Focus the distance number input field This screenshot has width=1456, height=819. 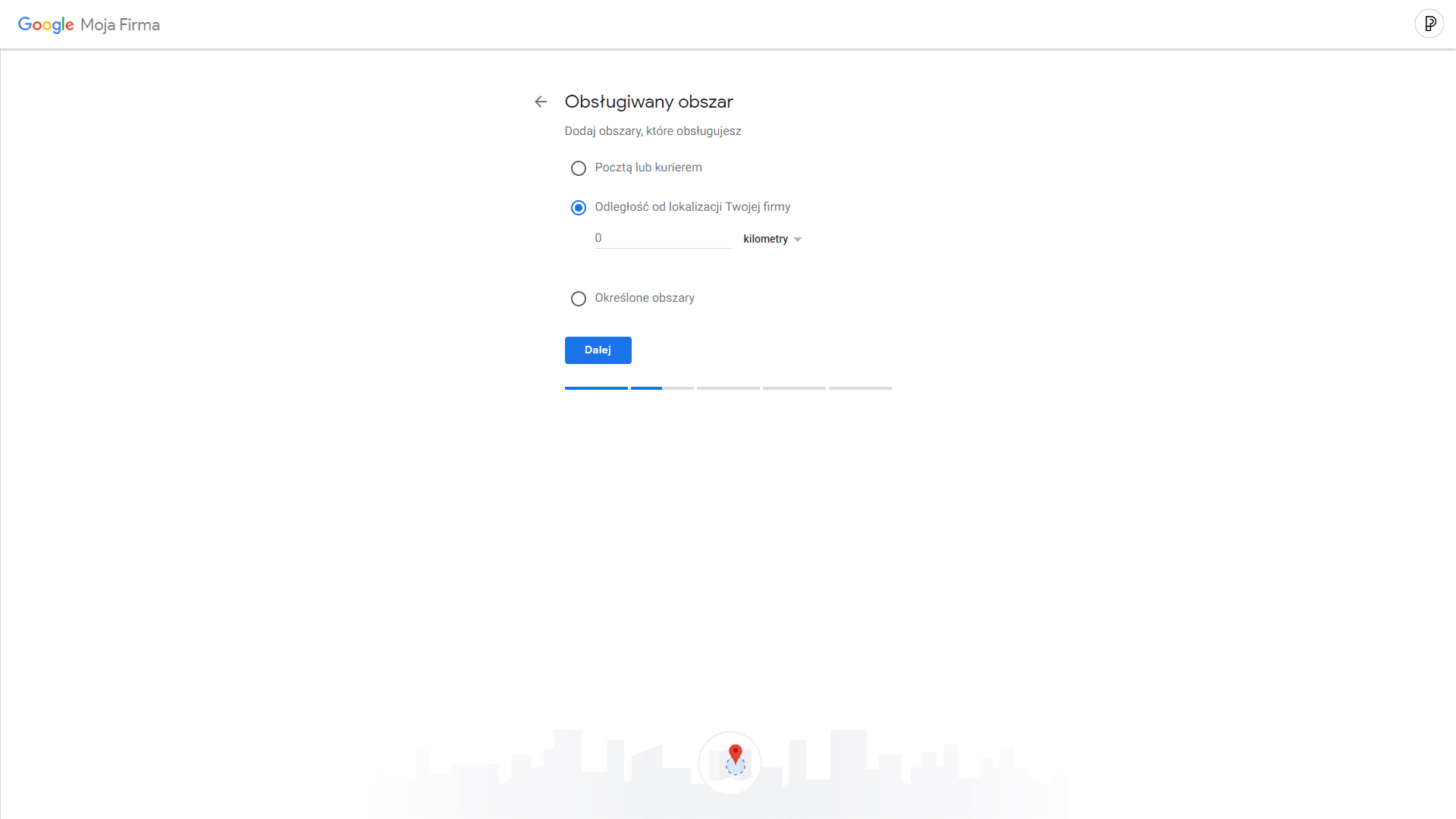[663, 238]
